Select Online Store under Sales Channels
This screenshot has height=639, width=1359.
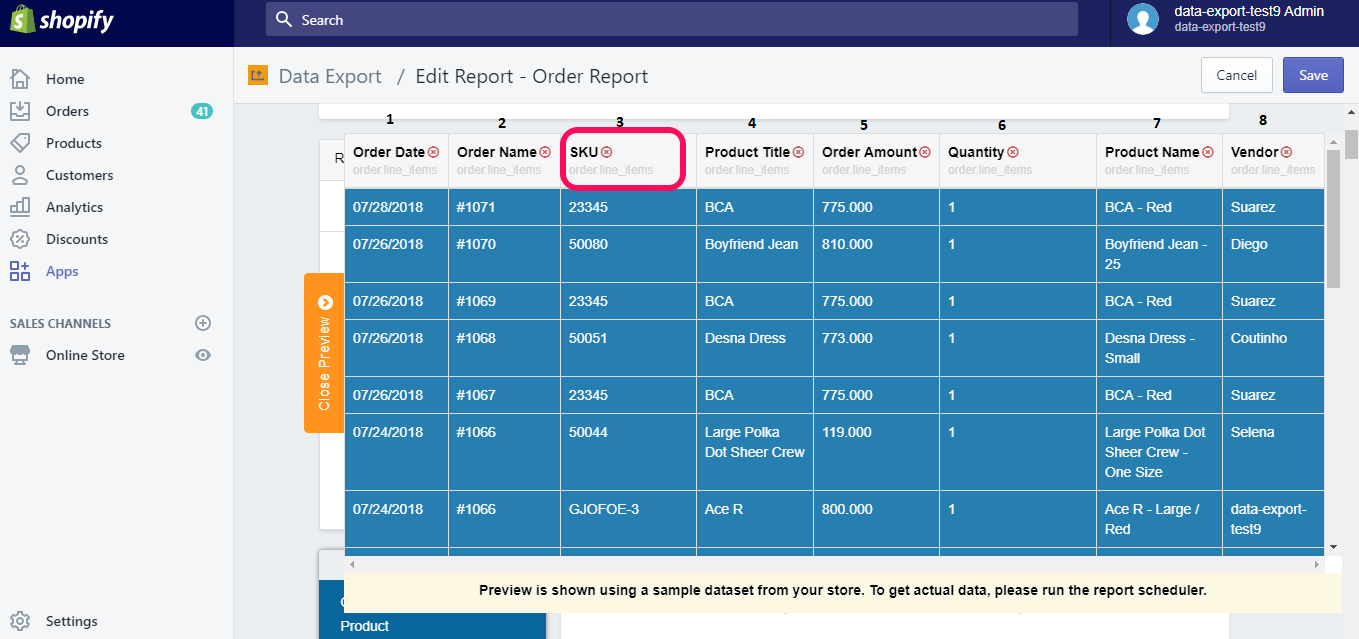(x=87, y=354)
